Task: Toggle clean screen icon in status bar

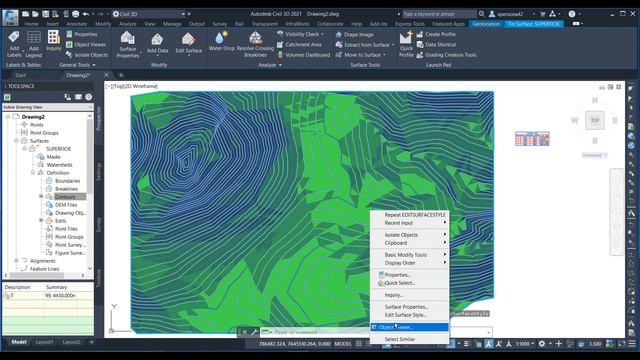Action: click(x=622, y=344)
